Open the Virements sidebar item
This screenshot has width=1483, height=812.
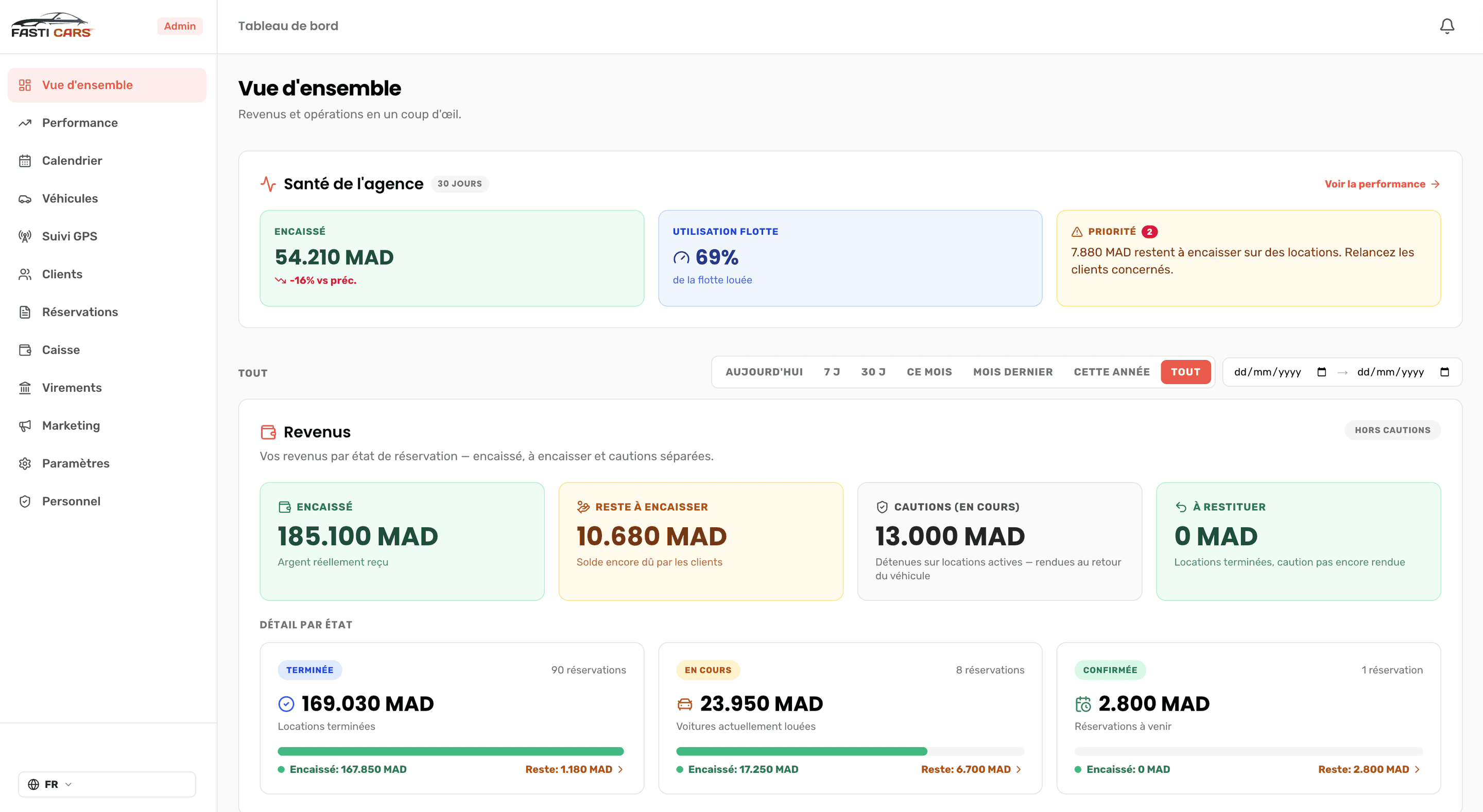coord(107,388)
